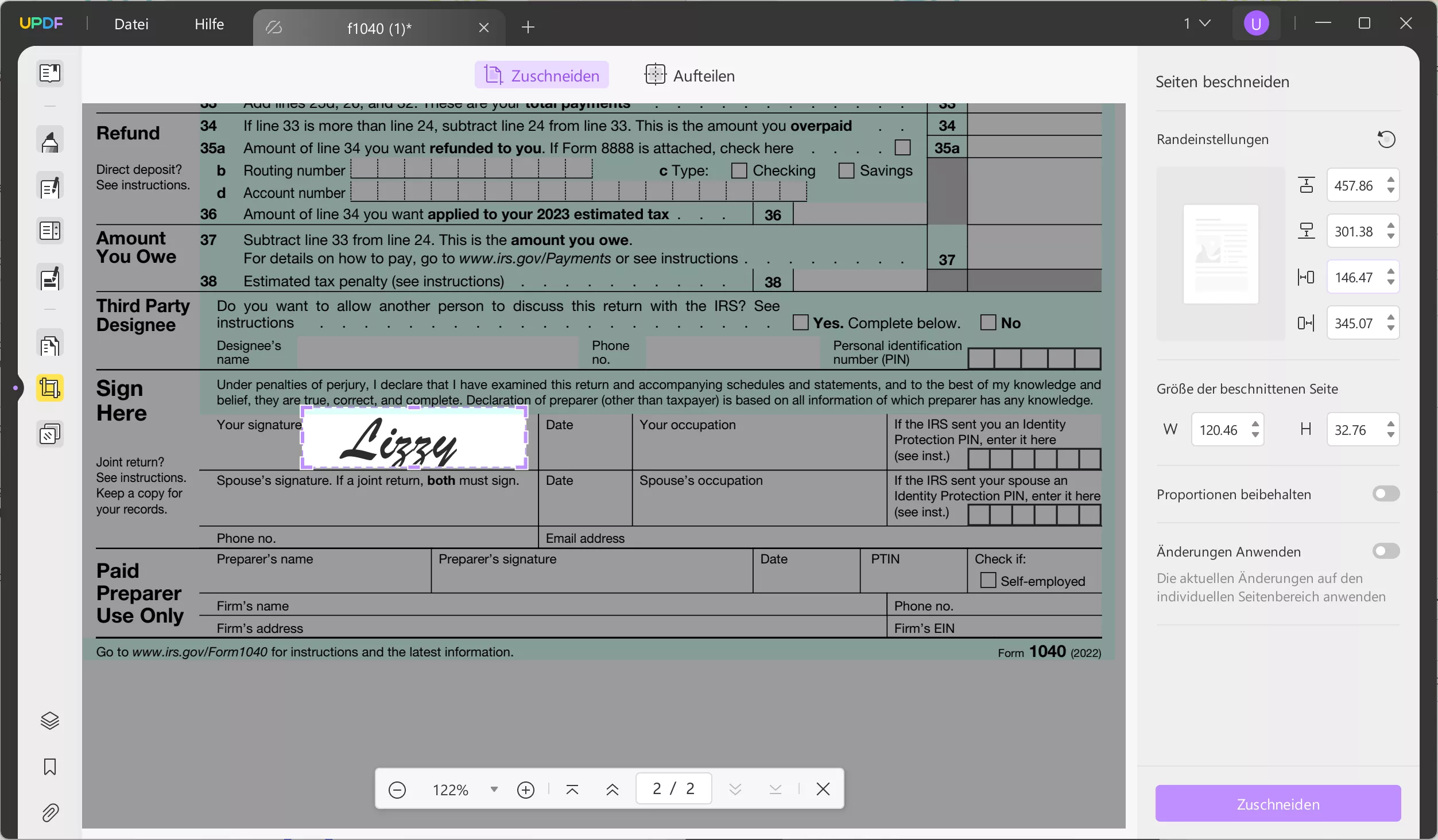Apply cropping with the Zuschneiden button

(1277, 803)
